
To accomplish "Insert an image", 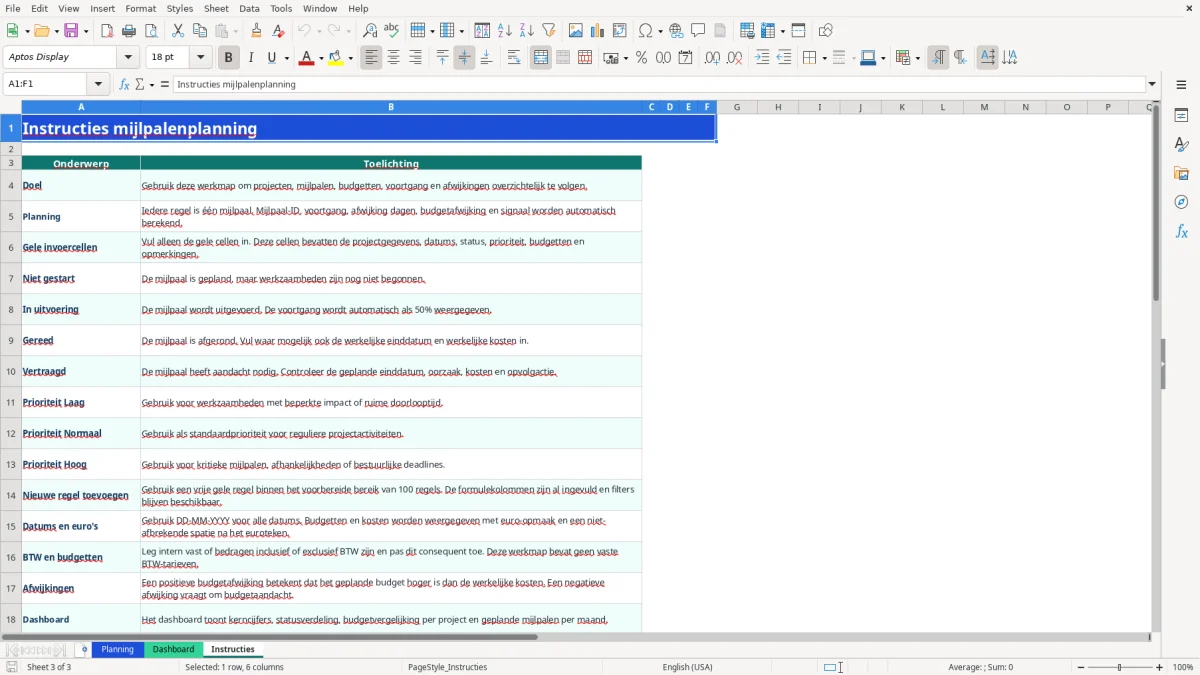I will [x=576, y=31].
